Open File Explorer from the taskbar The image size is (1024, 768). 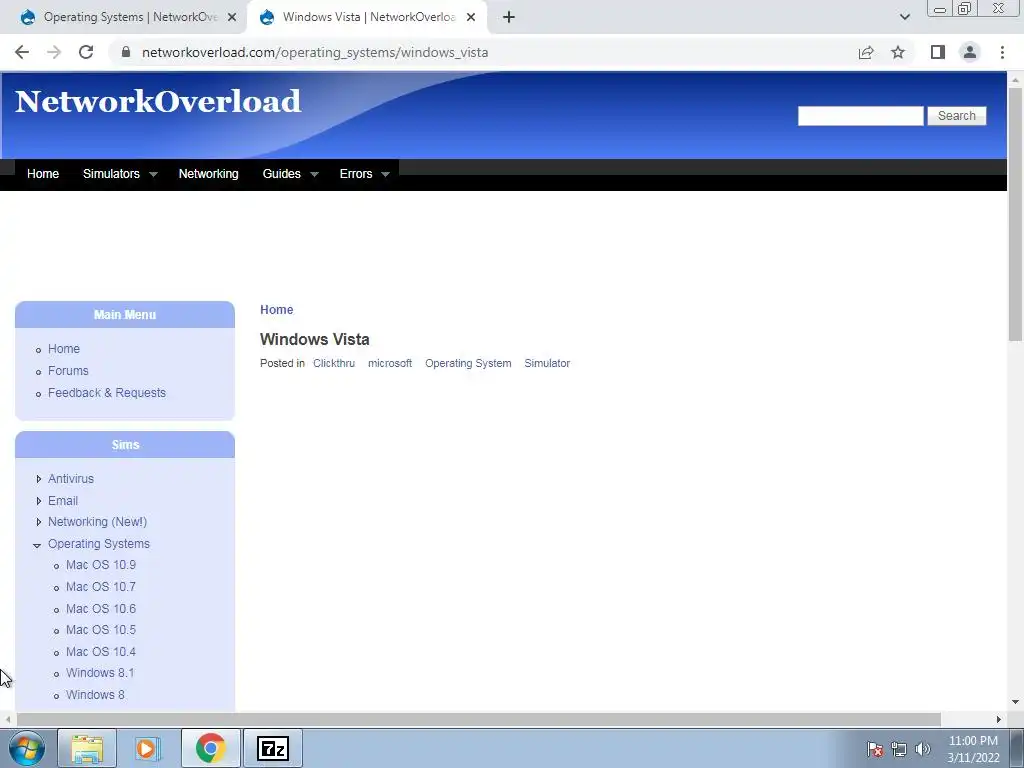pos(87,748)
